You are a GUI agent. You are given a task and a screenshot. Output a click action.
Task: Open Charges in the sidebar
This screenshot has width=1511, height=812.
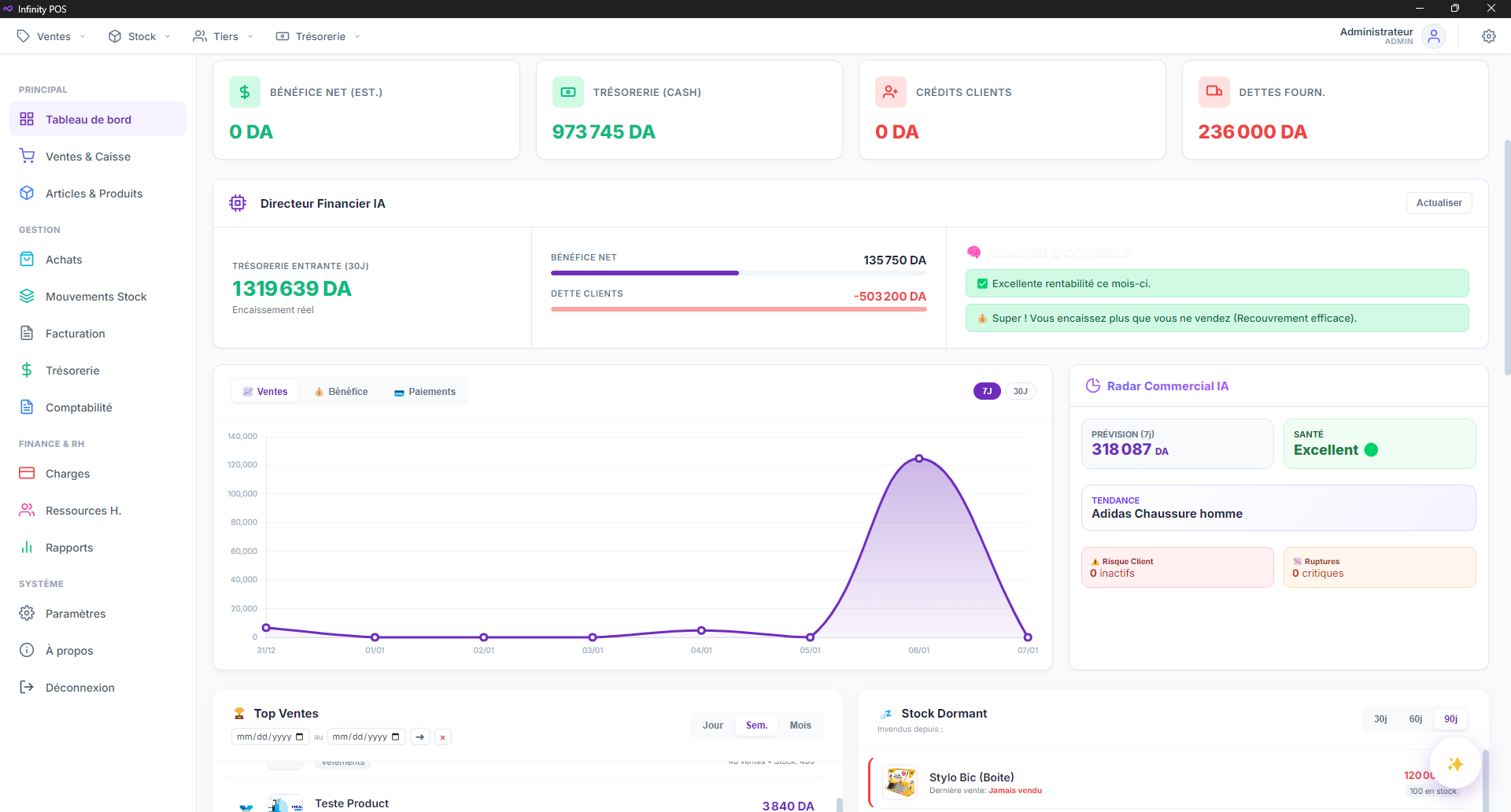[68, 474]
